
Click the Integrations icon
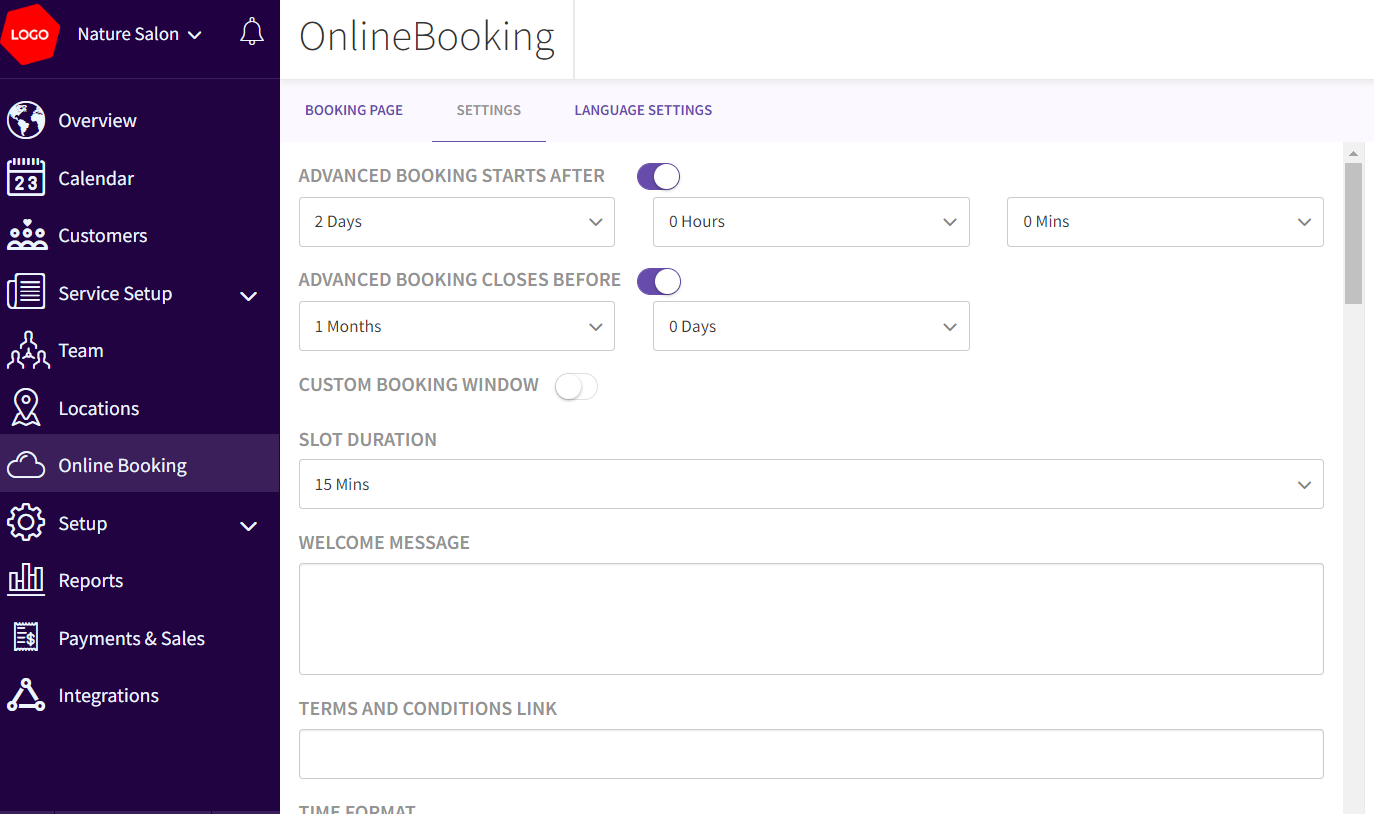click(26, 694)
